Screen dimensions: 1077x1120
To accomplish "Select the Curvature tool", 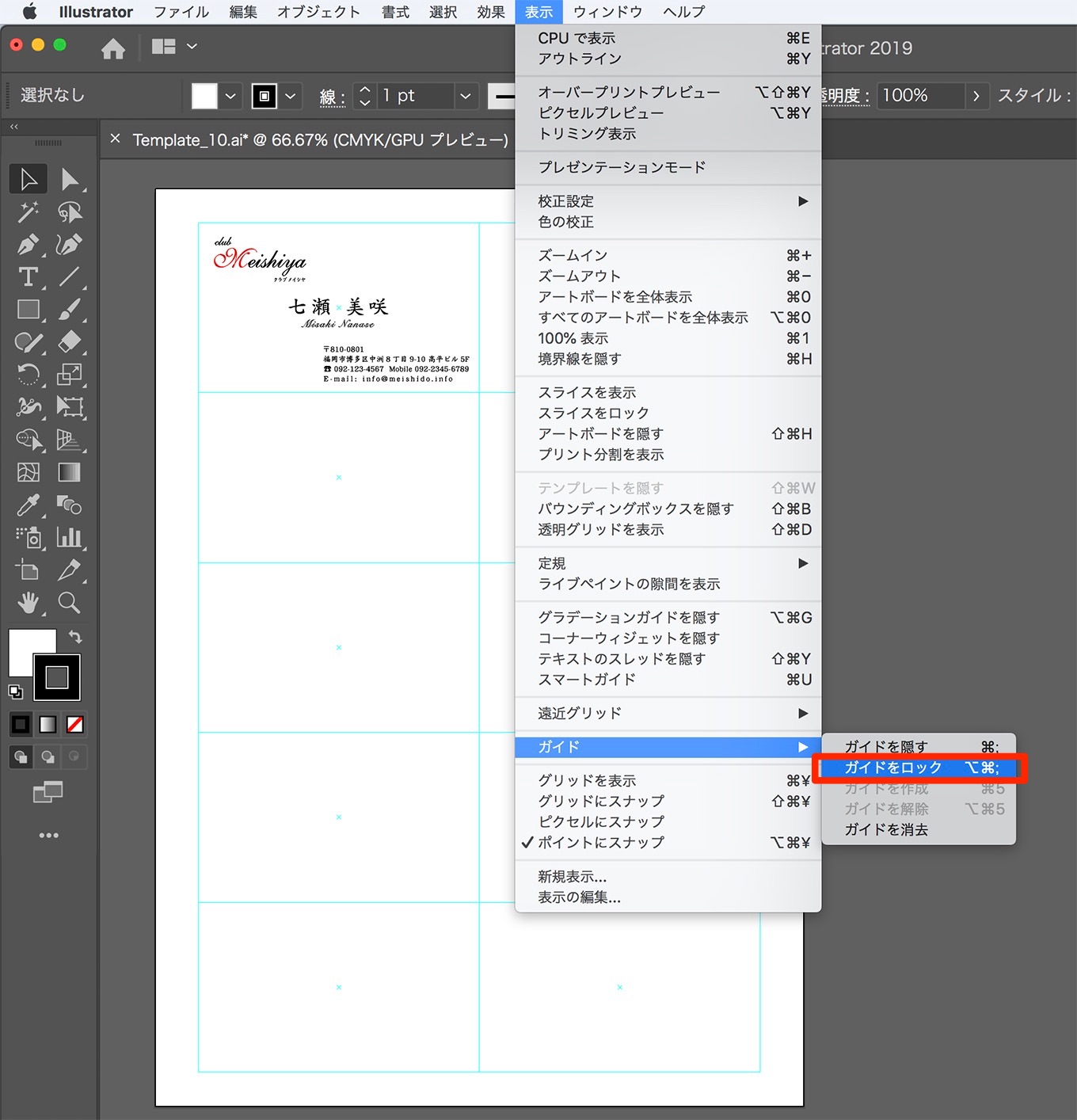I will [x=70, y=244].
